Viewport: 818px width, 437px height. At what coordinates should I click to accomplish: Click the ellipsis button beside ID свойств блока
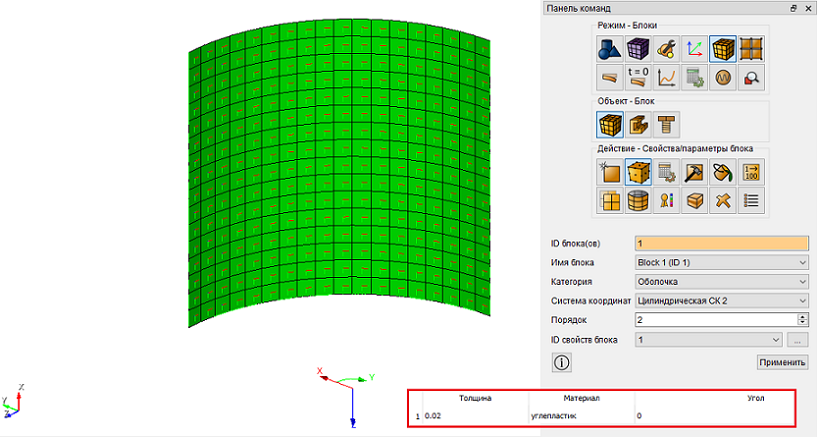pos(797,340)
